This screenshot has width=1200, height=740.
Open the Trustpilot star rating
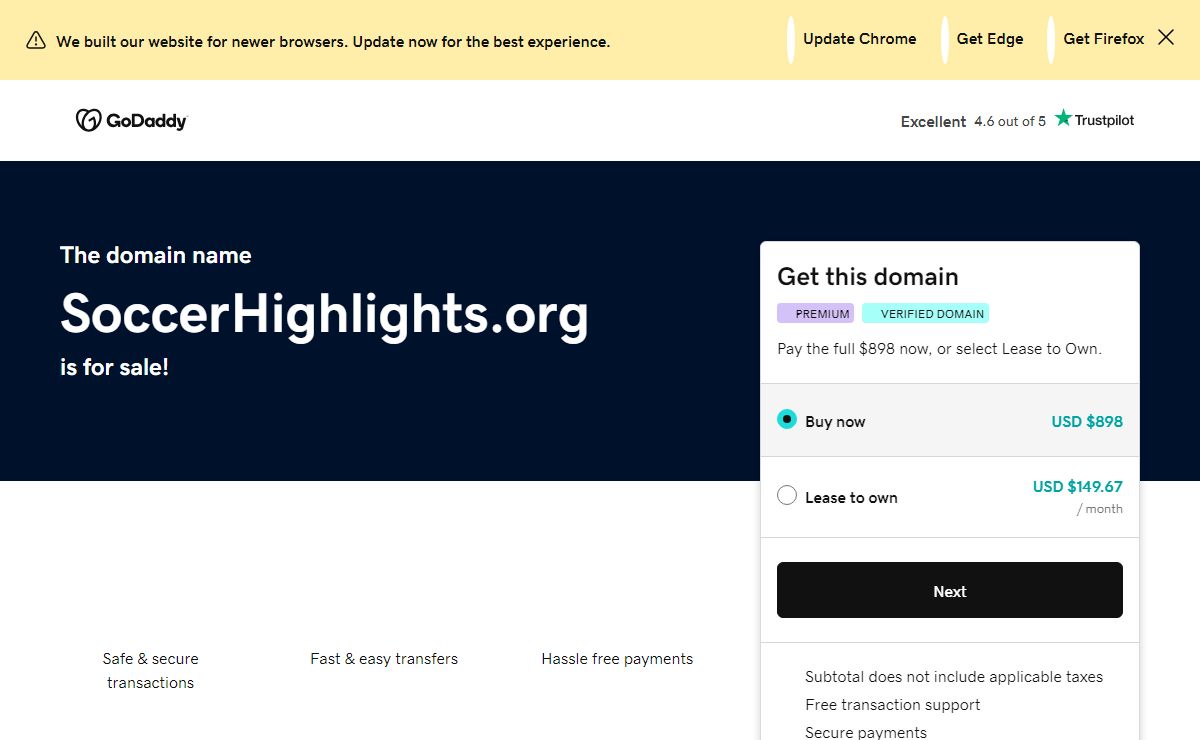[x=1095, y=119]
